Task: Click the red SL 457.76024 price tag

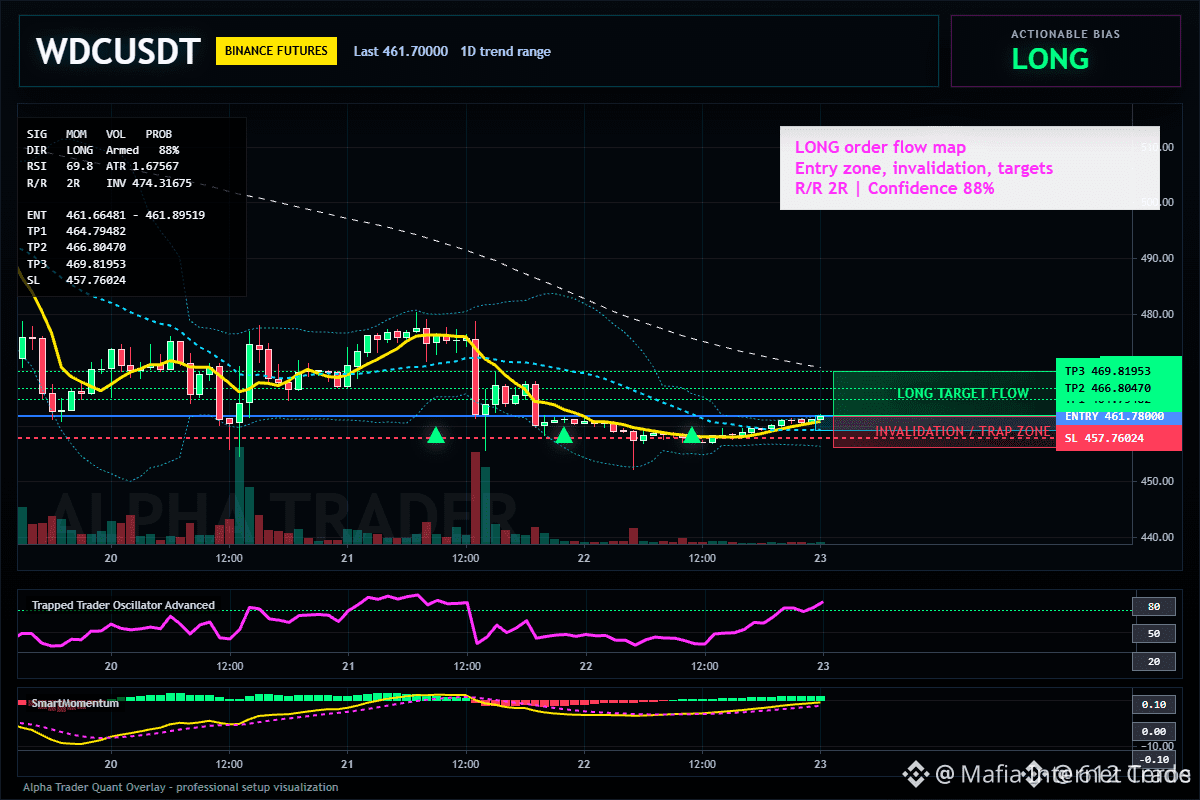Action: click(x=1118, y=438)
